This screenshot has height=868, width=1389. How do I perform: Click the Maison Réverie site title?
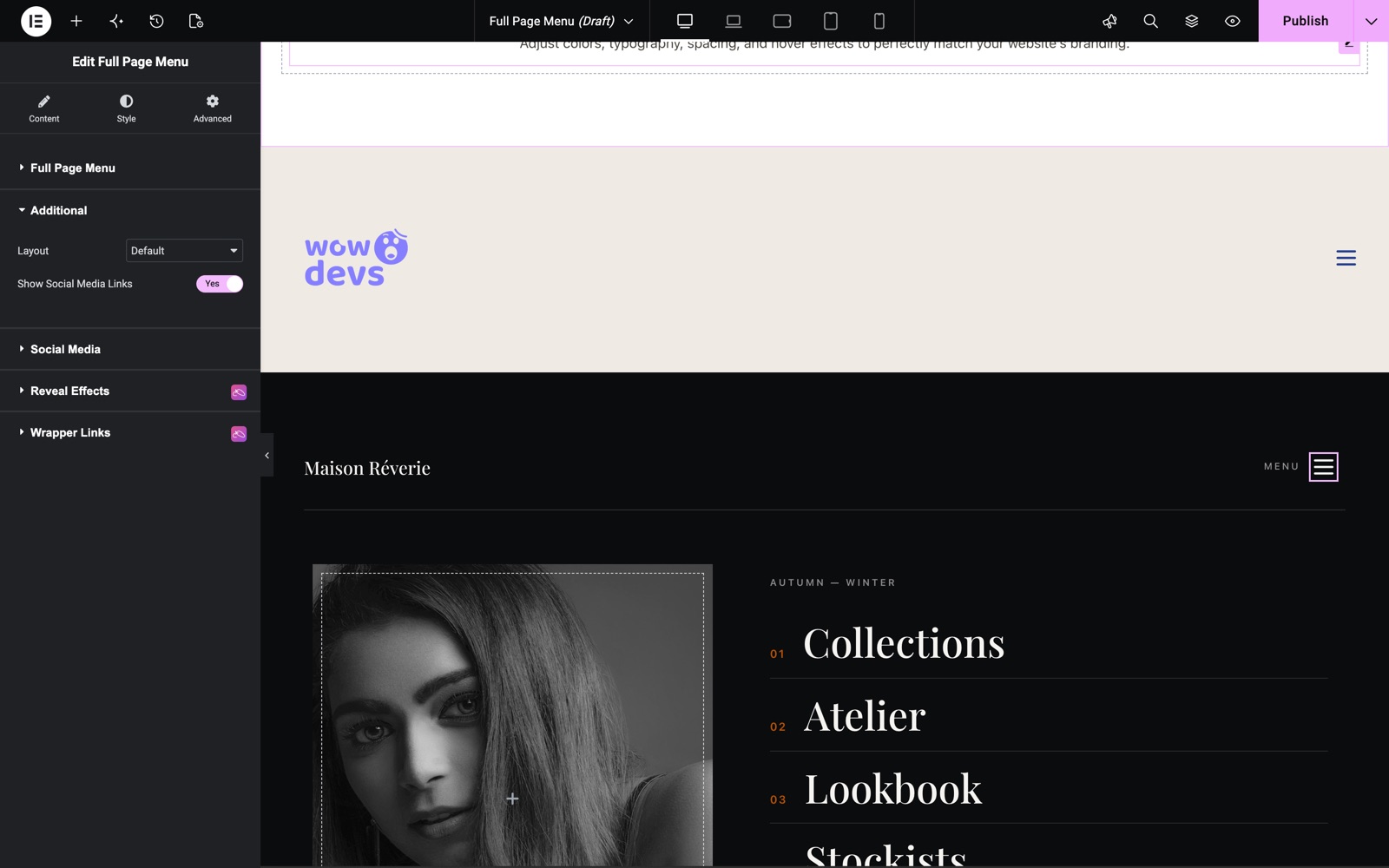pyautogui.click(x=367, y=468)
